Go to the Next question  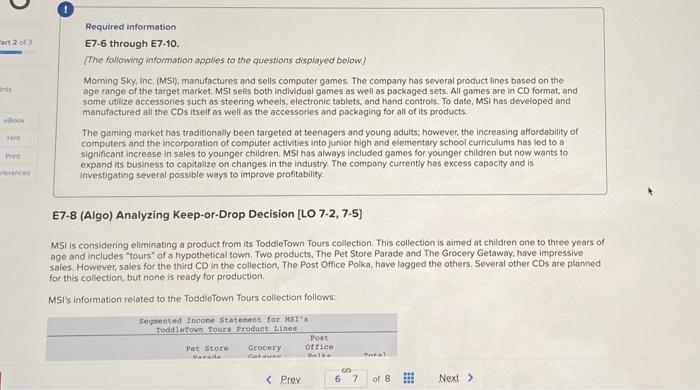click(x=449, y=378)
